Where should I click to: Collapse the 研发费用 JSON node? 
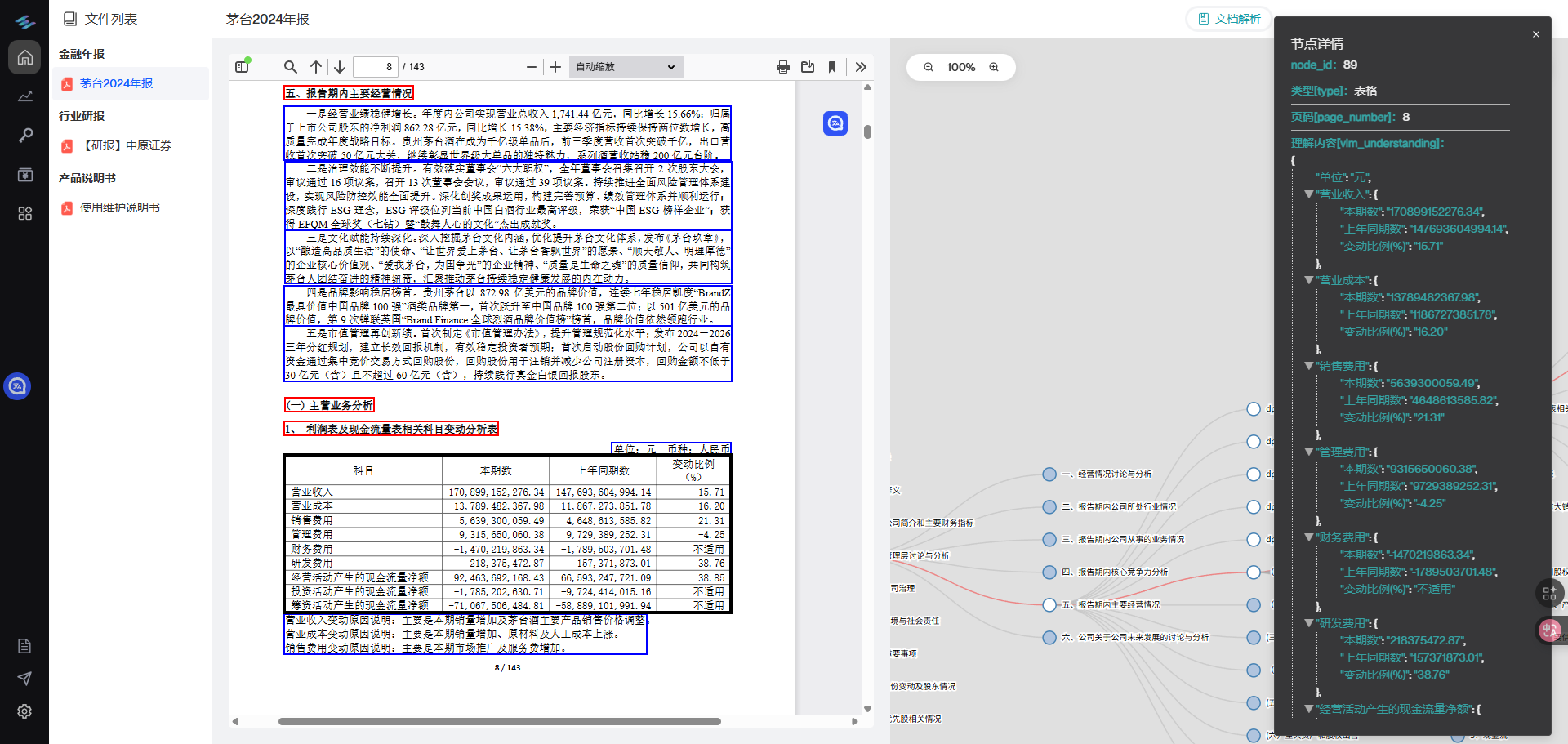[1309, 623]
